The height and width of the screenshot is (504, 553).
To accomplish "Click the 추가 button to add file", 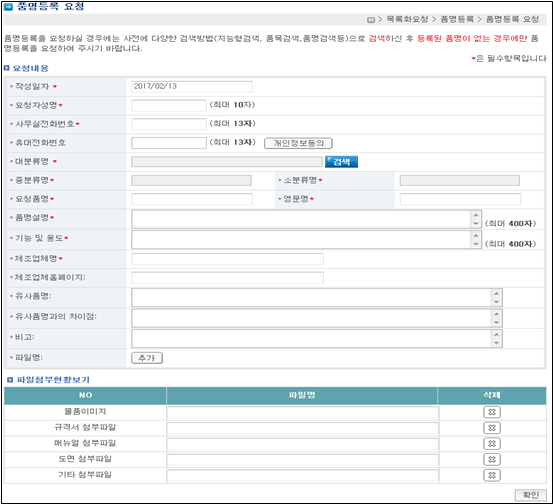I will pyautogui.click(x=147, y=358).
